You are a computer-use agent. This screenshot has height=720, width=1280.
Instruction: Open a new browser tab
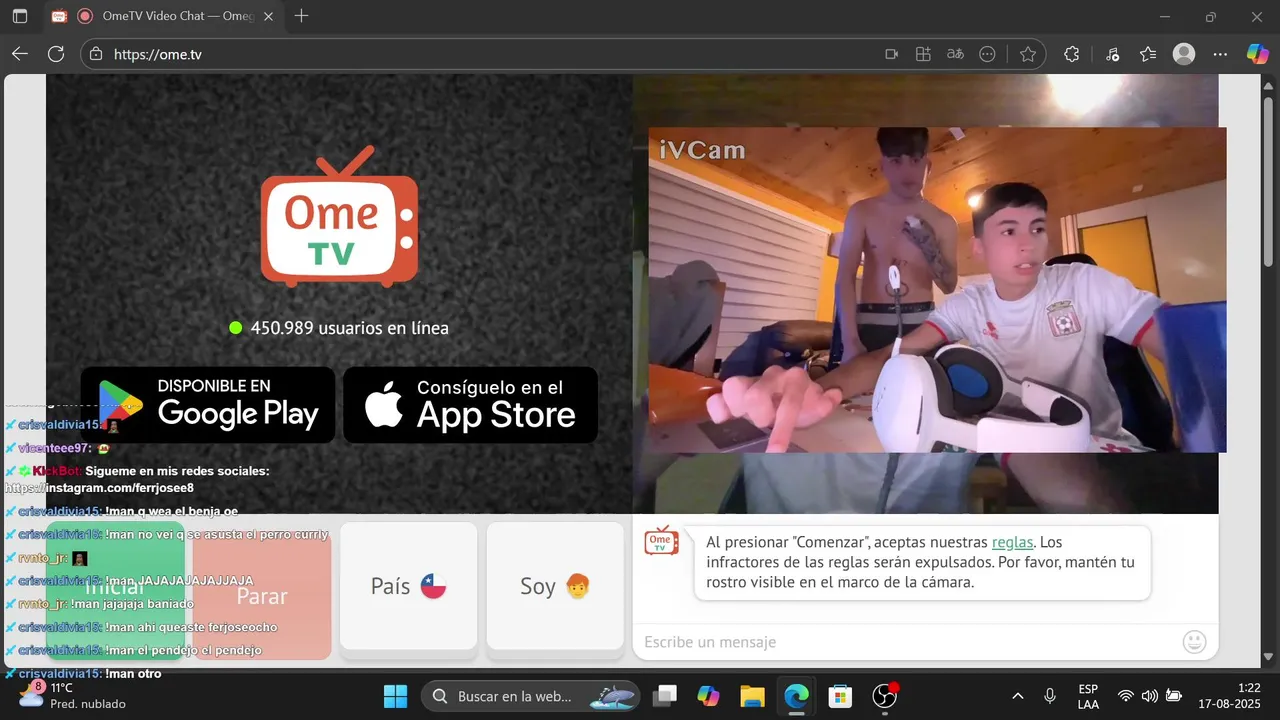coord(301,16)
